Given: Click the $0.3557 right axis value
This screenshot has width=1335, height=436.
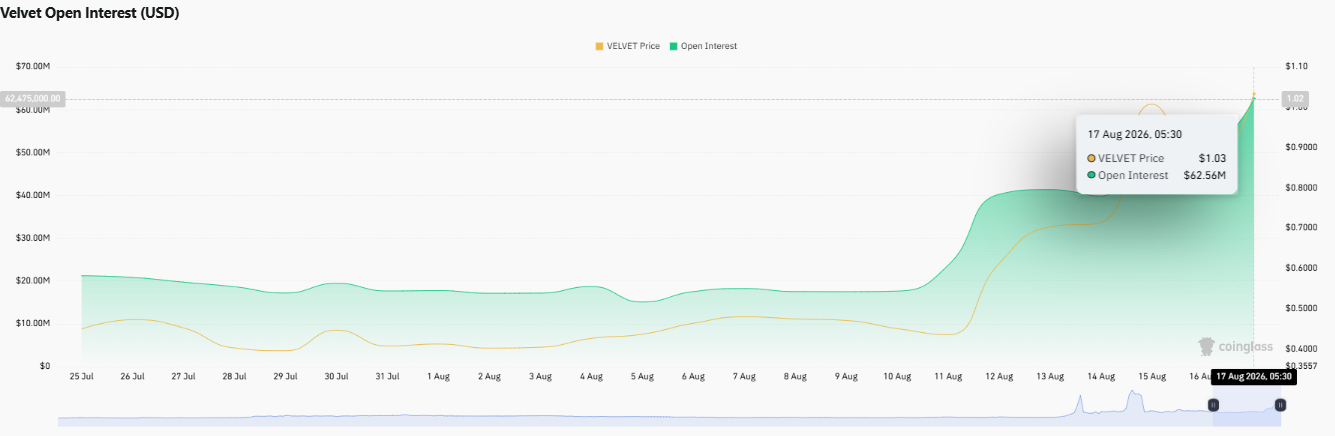Looking at the screenshot, I should pyautogui.click(x=1301, y=366).
